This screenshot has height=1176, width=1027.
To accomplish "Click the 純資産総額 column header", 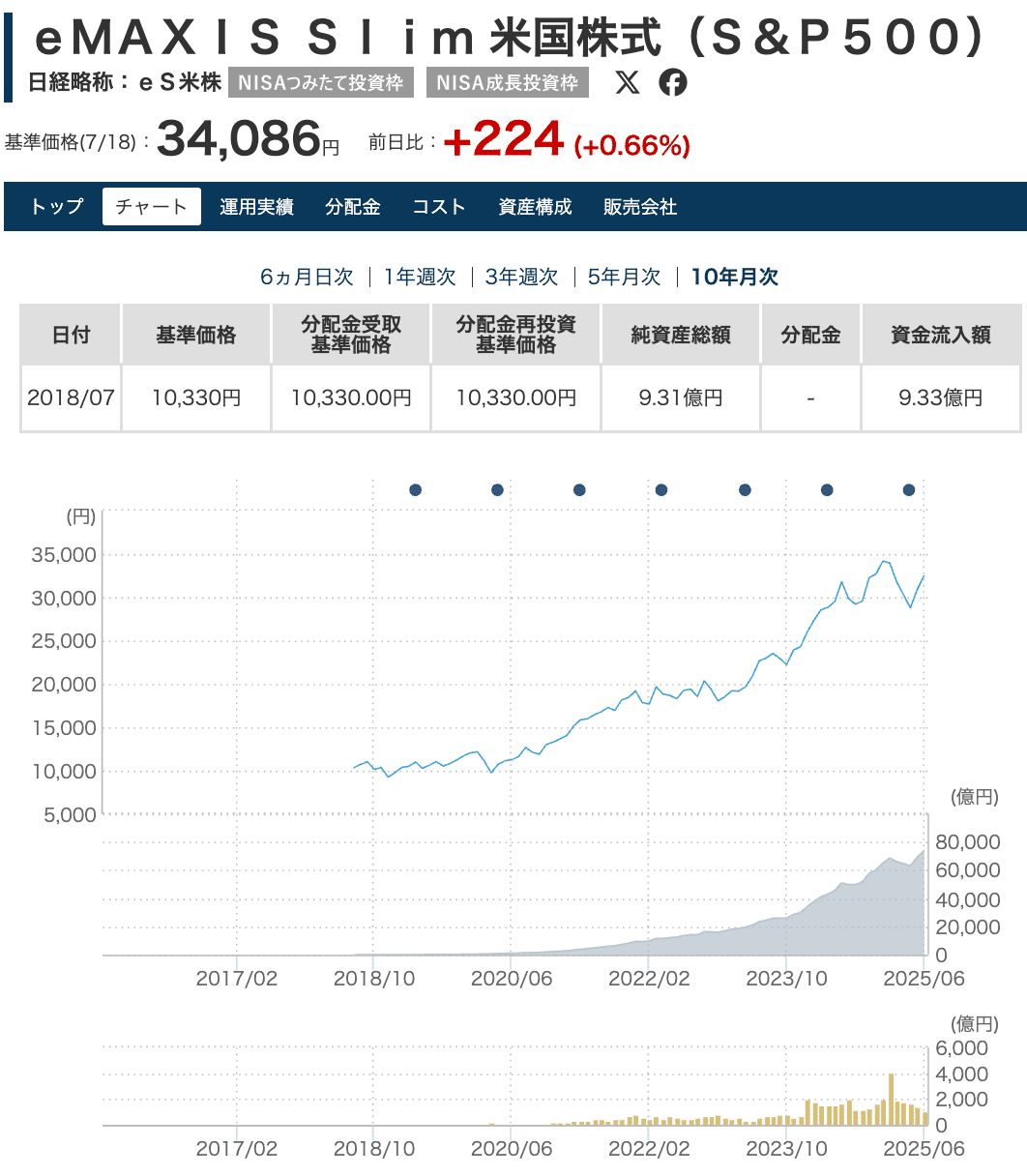I will click(681, 335).
